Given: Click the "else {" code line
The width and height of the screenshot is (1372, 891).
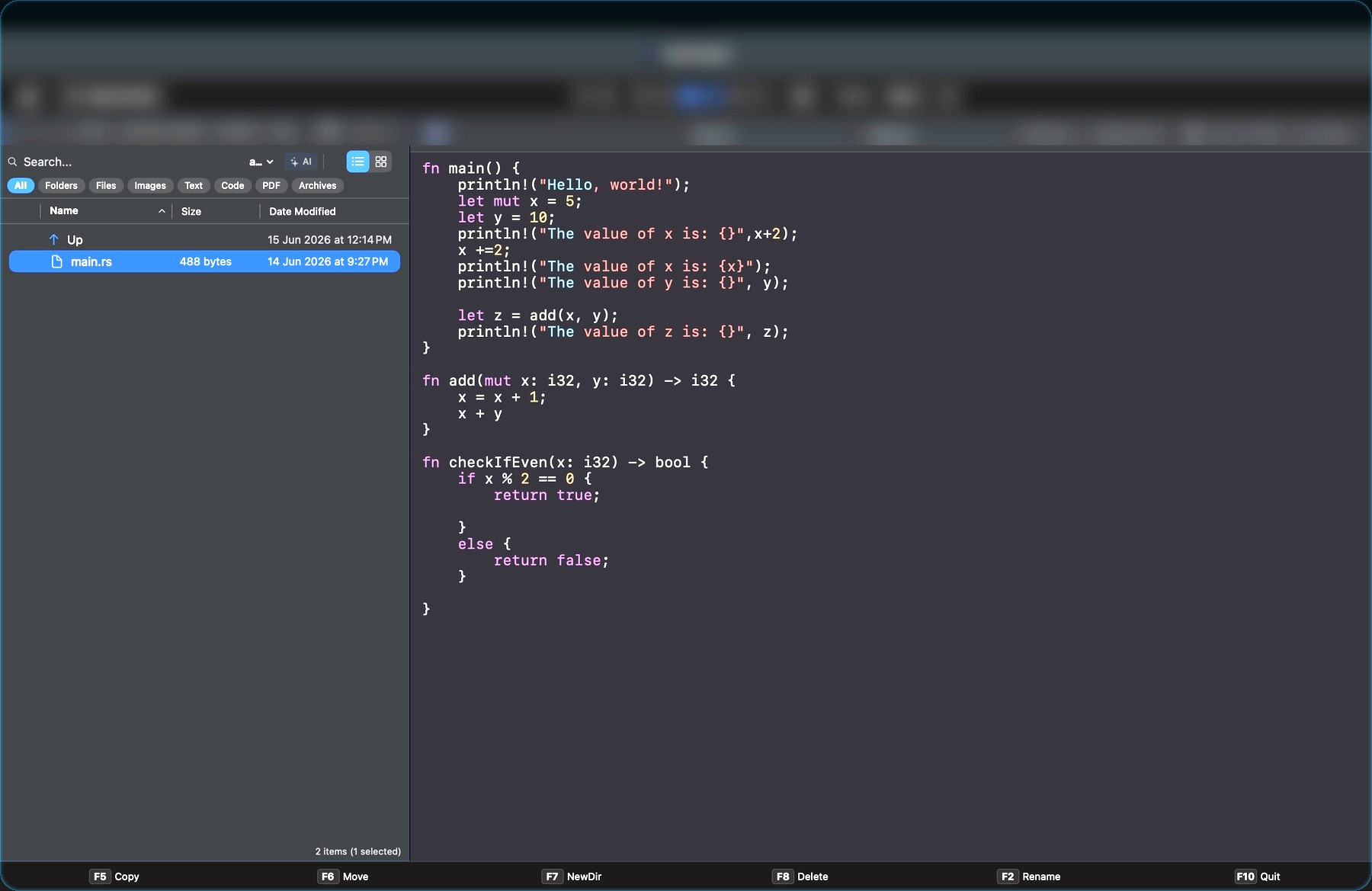Looking at the screenshot, I should [x=484, y=543].
